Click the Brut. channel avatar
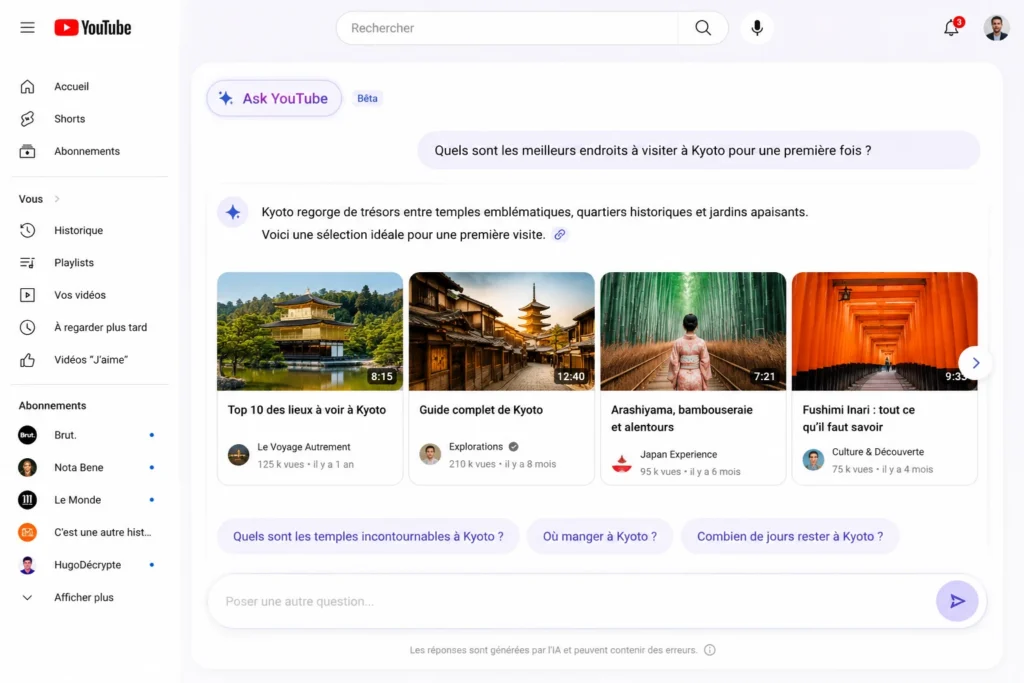 tap(27, 435)
